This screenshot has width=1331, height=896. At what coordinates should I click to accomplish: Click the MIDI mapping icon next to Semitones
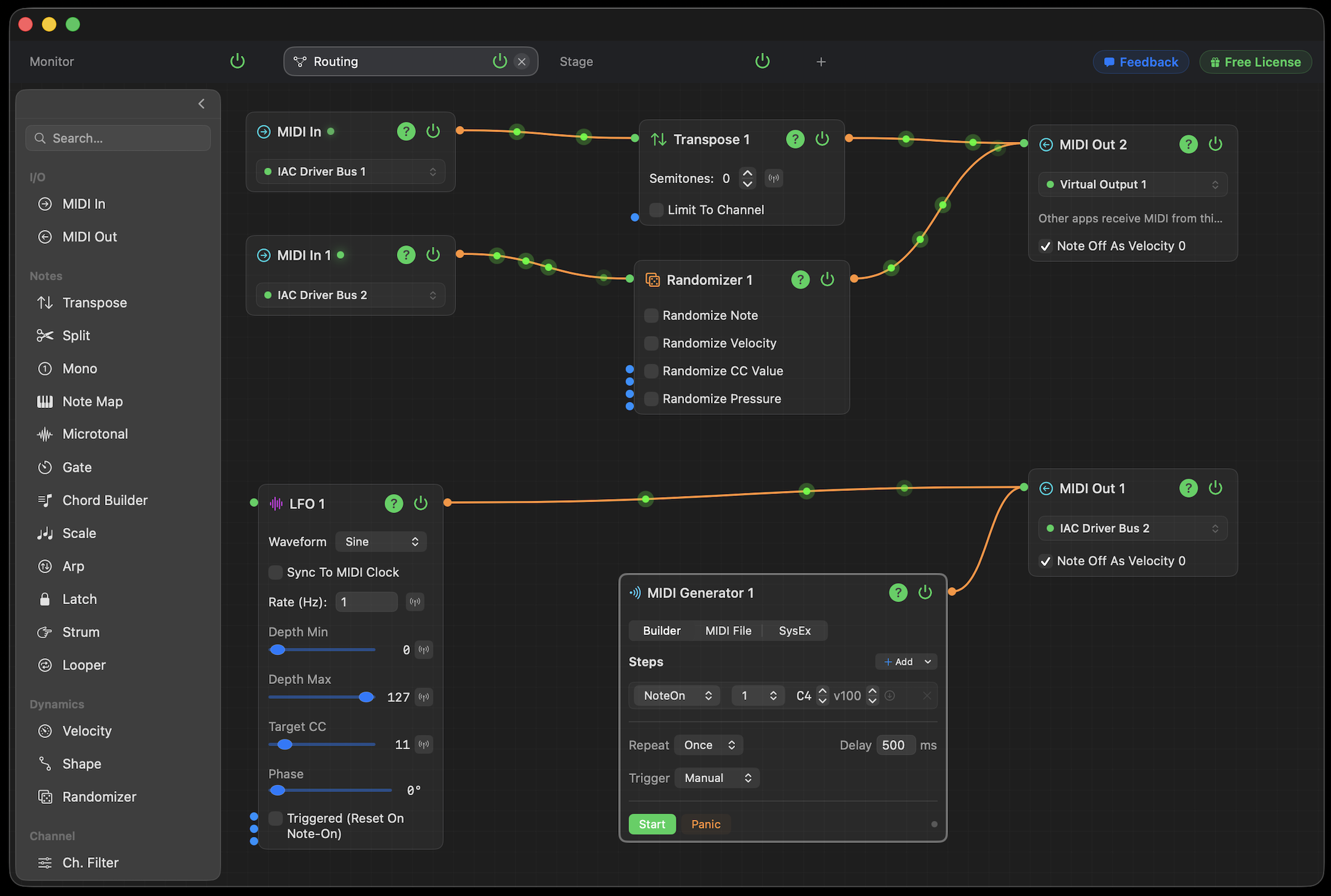(774, 178)
